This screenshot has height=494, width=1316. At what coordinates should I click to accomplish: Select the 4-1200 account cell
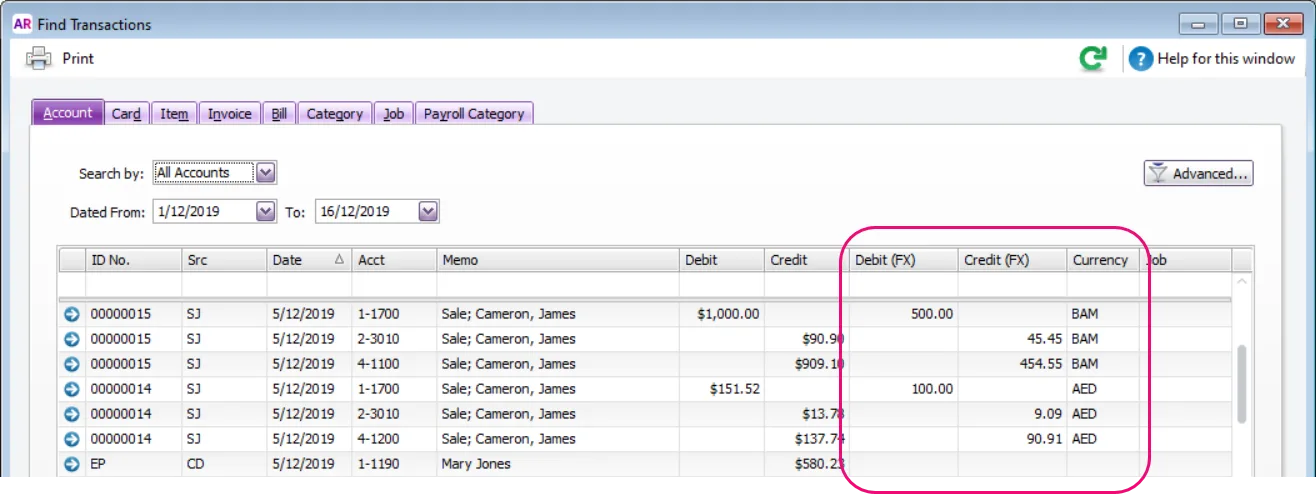click(x=394, y=439)
